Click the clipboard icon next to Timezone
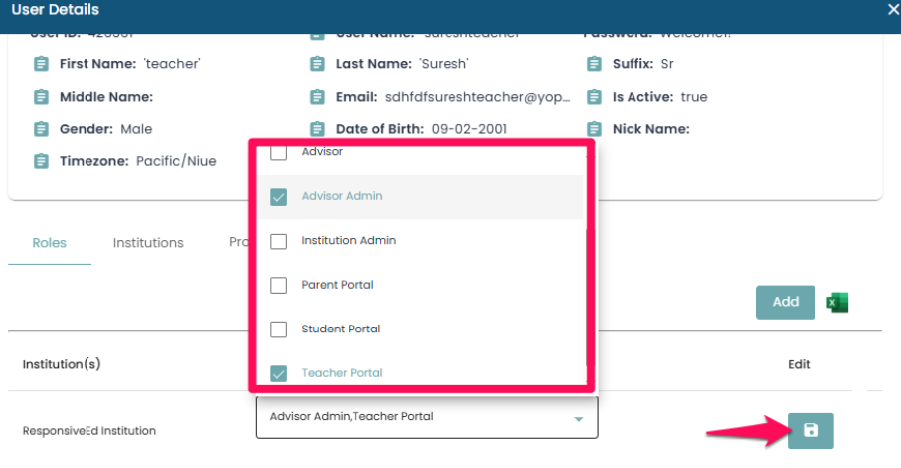901x468 pixels. 41,161
